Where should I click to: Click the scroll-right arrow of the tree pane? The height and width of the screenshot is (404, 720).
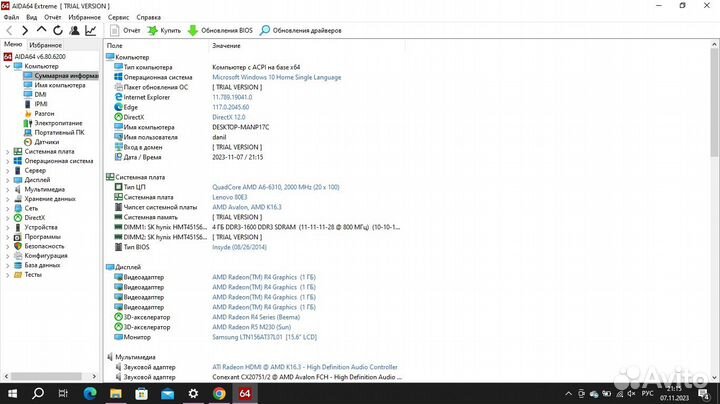(94, 376)
